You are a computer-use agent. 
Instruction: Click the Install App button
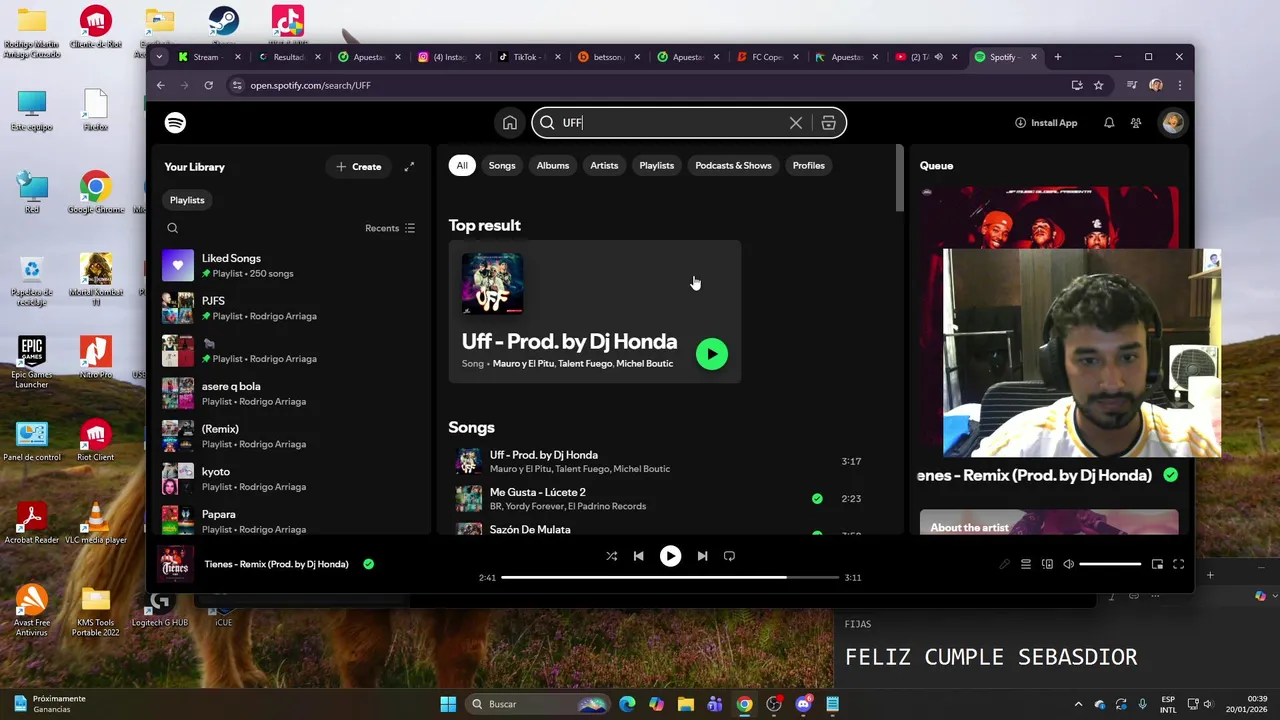(x=1046, y=123)
